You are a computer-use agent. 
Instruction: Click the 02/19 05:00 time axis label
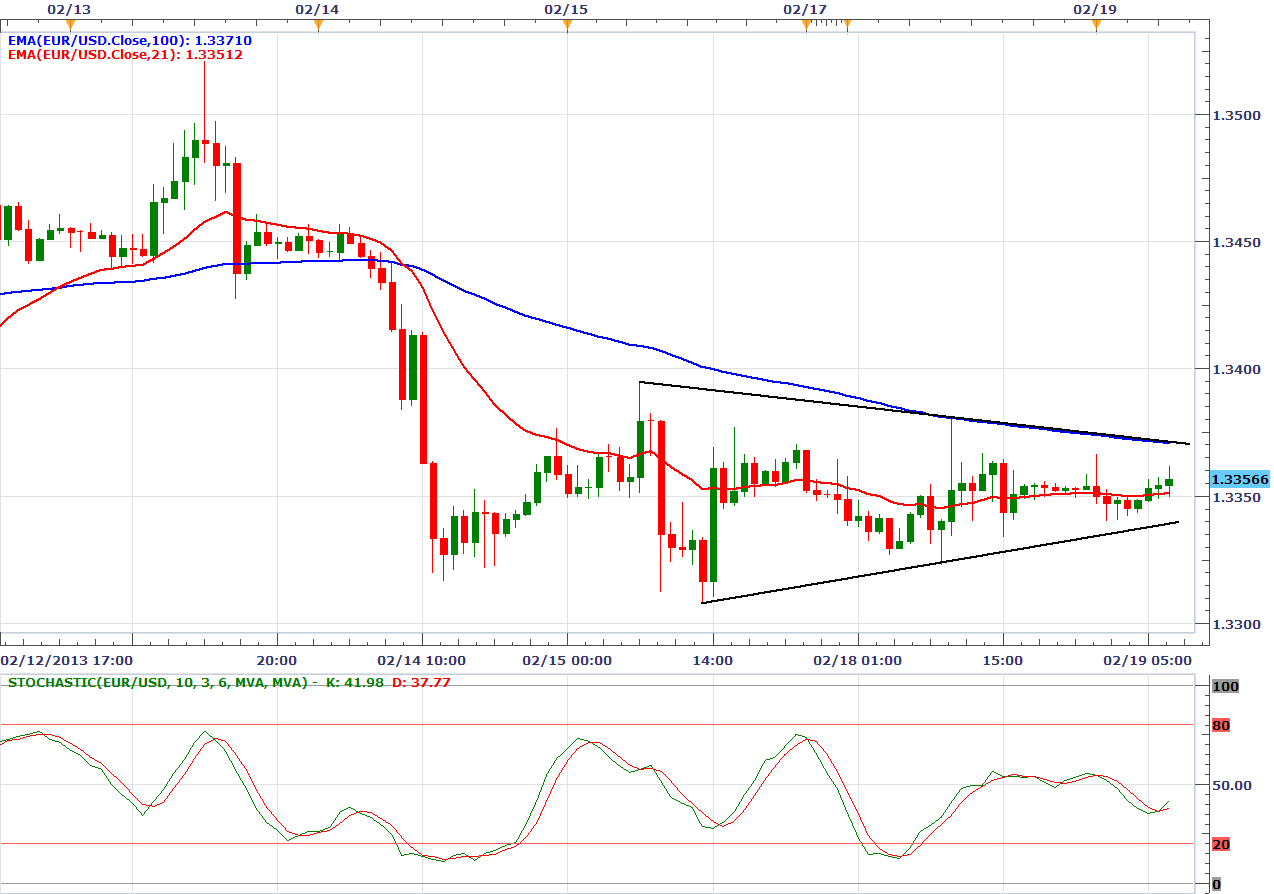pyautogui.click(x=1147, y=660)
